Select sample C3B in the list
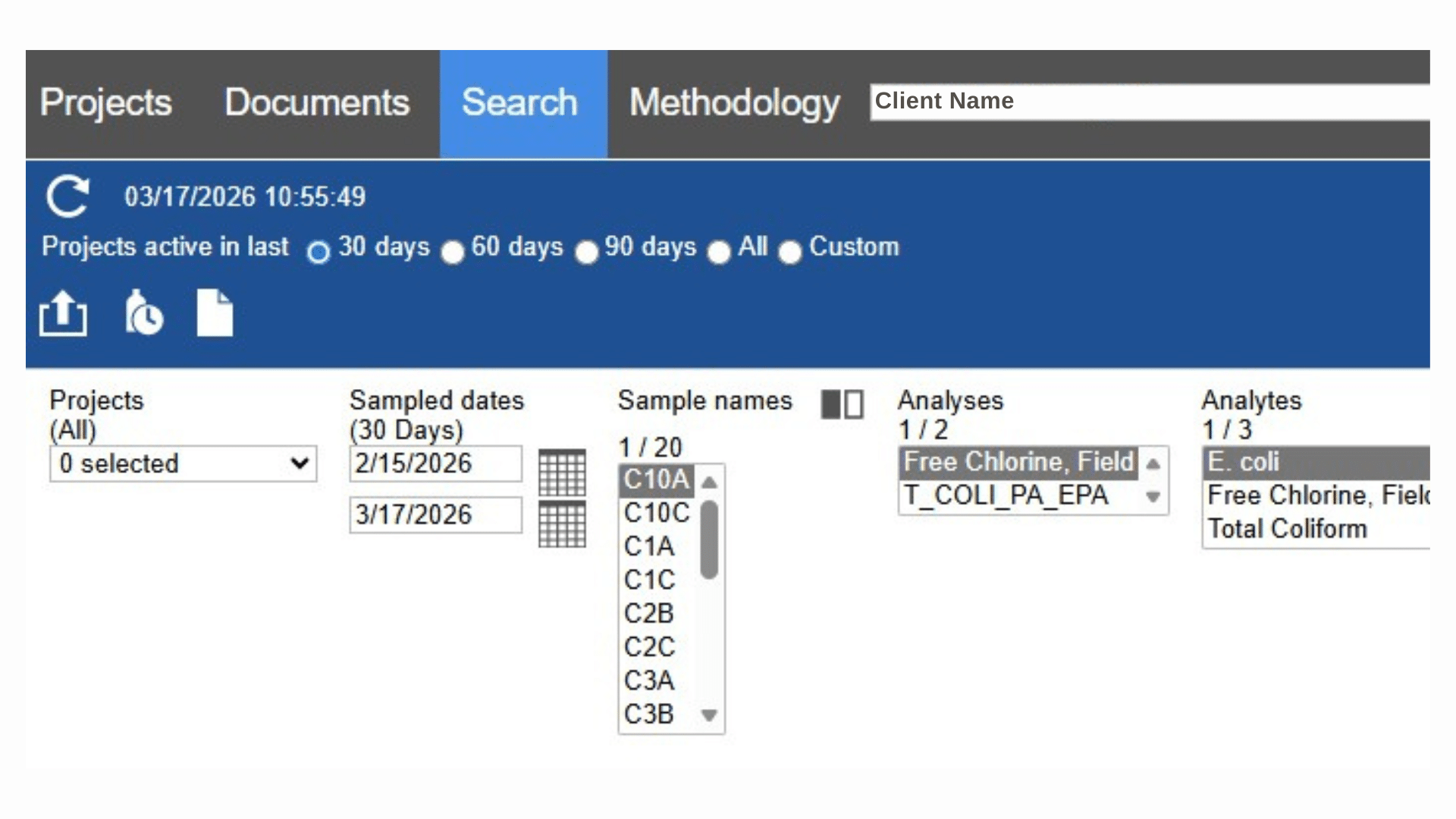Screen dimensions: 1456x819 (657, 714)
